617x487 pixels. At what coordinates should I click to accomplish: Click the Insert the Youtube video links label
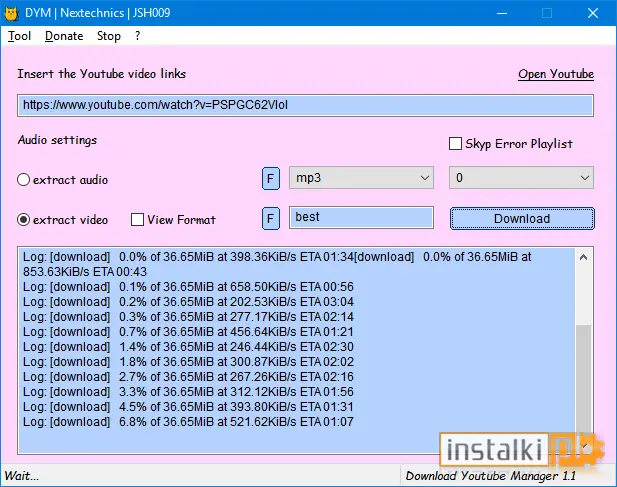click(102, 74)
